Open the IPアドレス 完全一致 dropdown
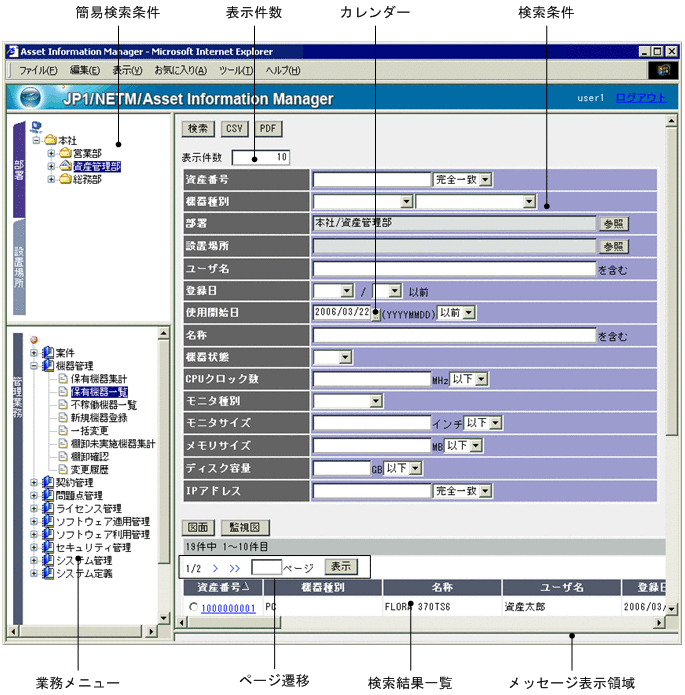 pyautogui.click(x=485, y=491)
